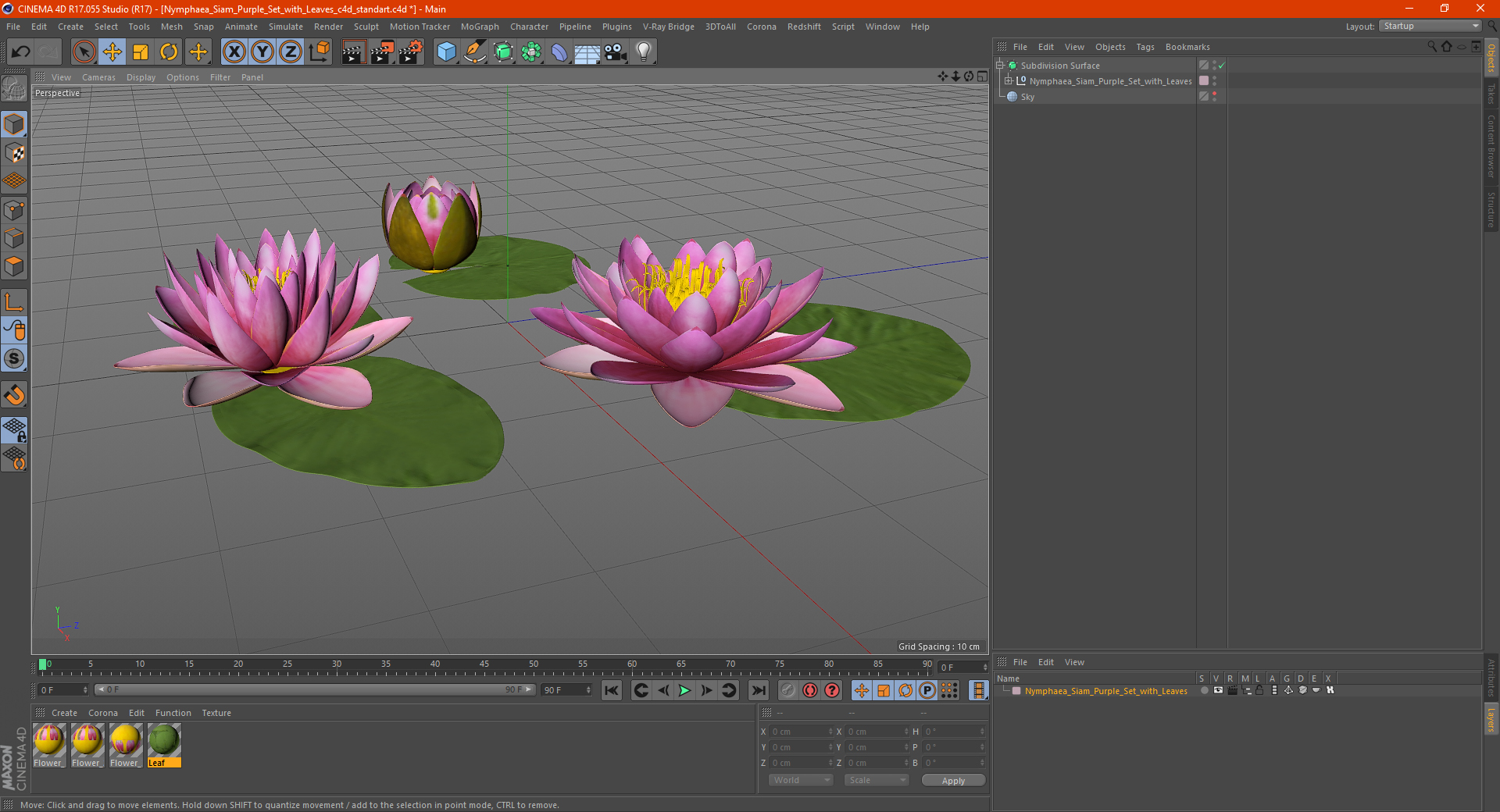Image resolution: width=1500 pixels, height=812 pixels.
Task: Toggle Nymphaea object visibility dots
Action: click(1215, 81)
